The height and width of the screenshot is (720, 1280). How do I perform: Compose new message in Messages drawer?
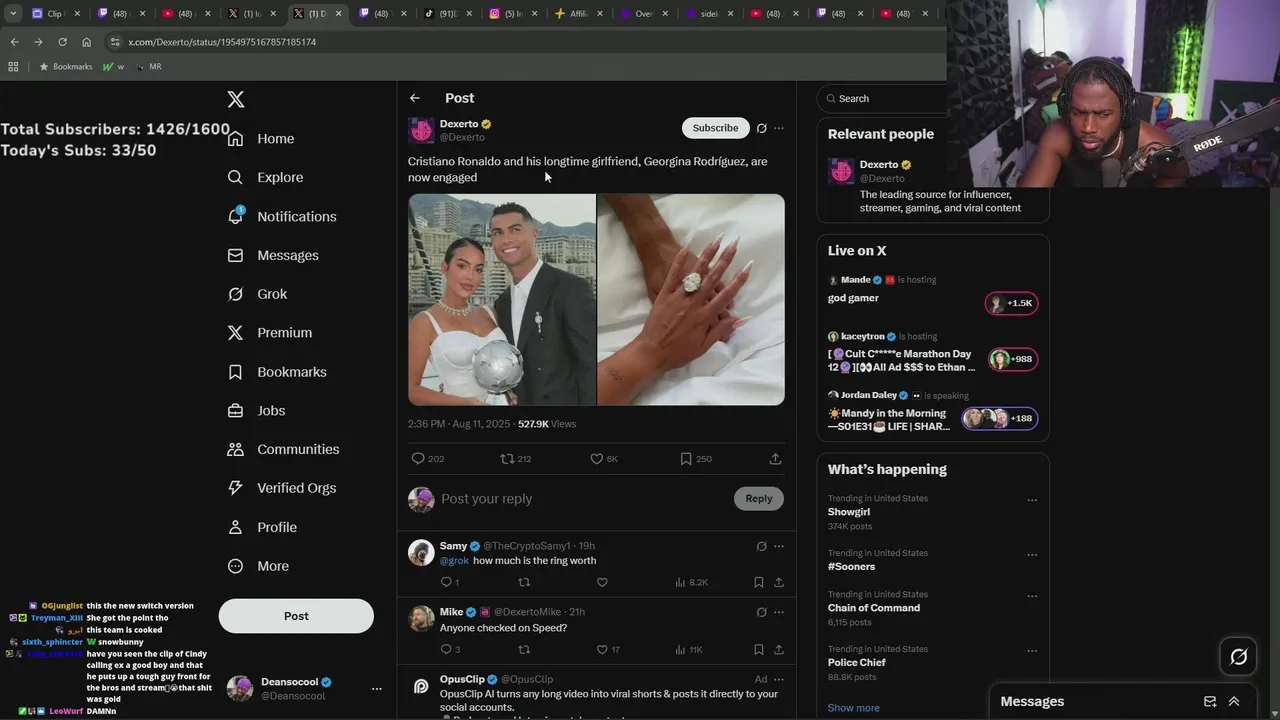1210,702
